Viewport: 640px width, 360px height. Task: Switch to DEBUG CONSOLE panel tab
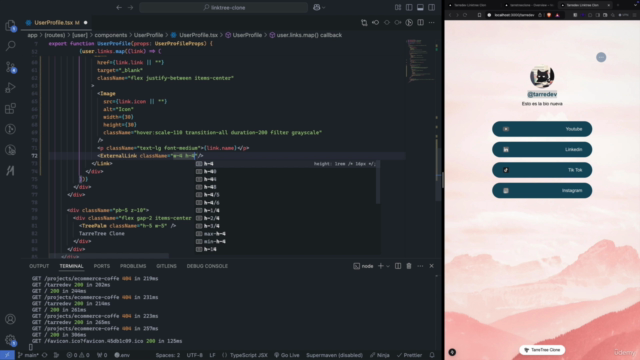pyautogui.click(x=207, y=266)
